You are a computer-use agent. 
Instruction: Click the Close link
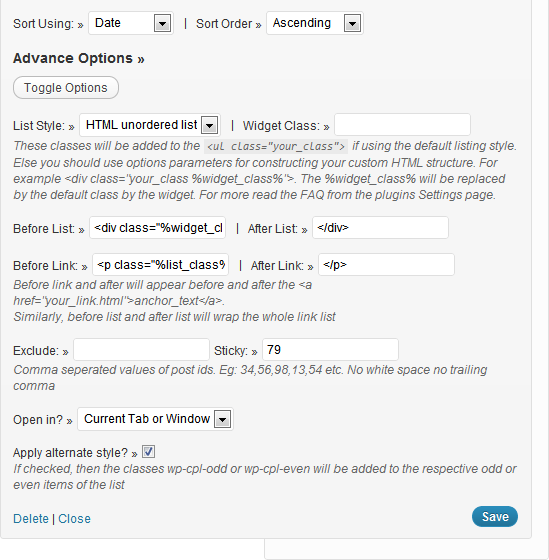(74, 519)
